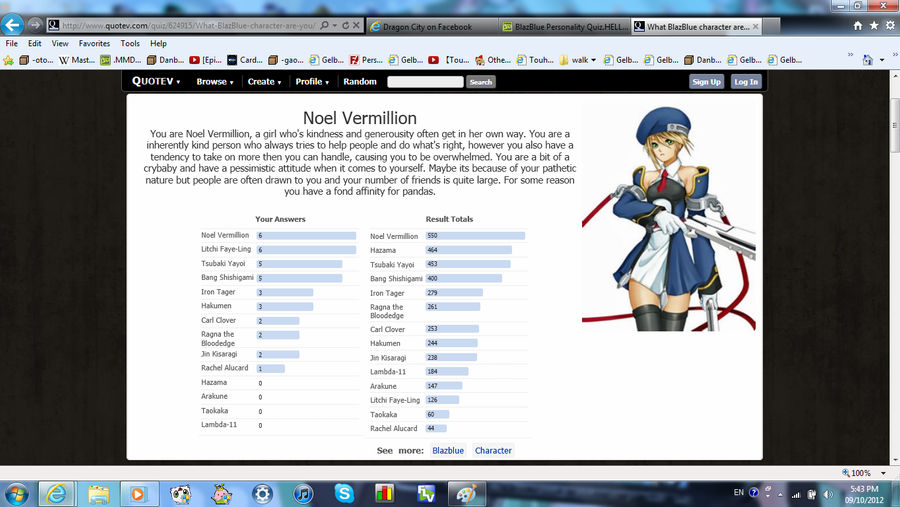Click the Sign Up button
Screen dimensions: 900x507
[706, 82]
